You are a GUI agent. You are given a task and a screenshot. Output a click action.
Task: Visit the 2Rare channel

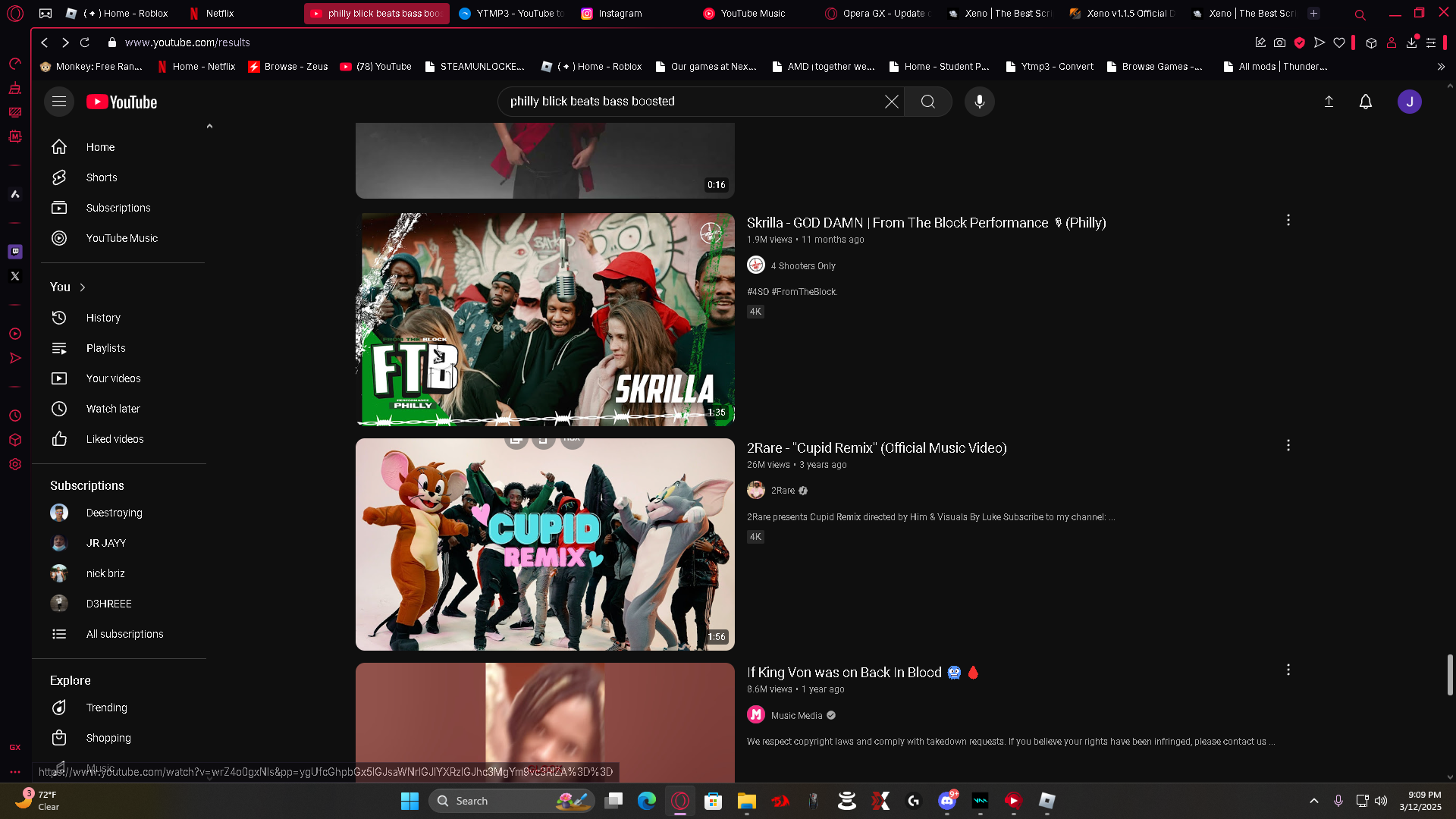pos(783,491)
